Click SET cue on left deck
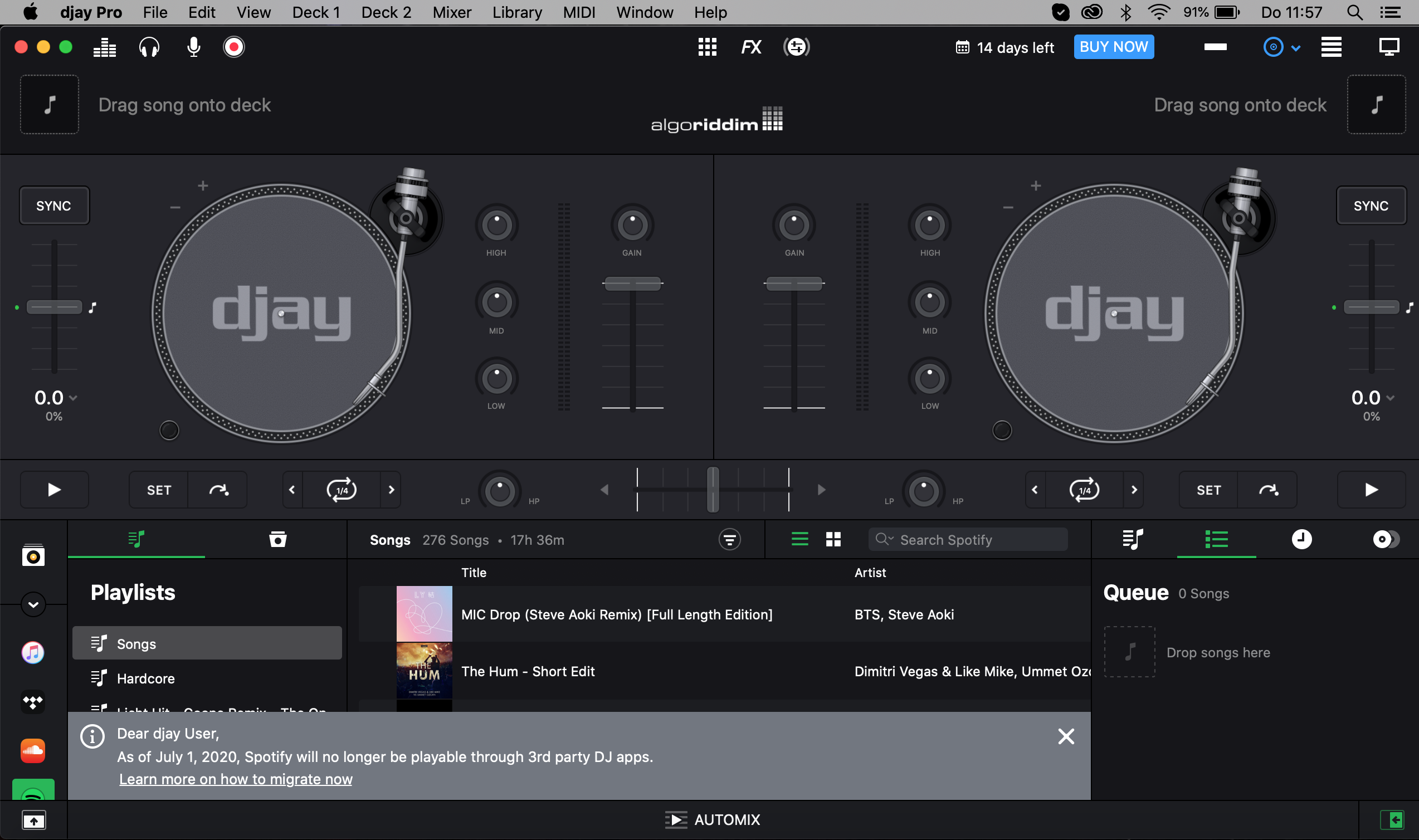 pos(159,490)
